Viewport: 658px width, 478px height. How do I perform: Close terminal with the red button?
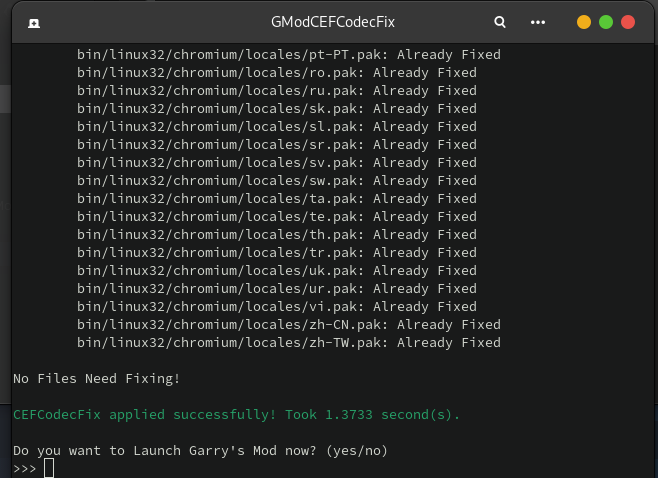(628, 22)
